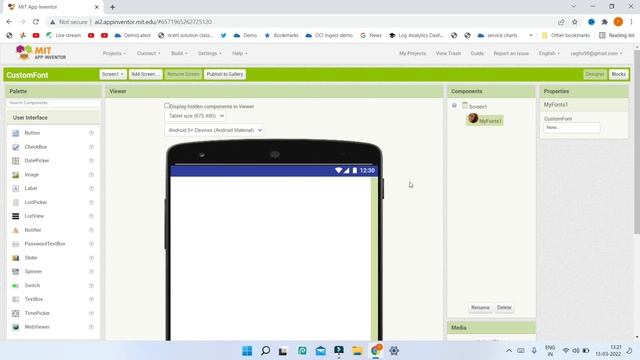Open Windows Start menu
Screen dimensions: 640x360
click(x=247, y=351)
